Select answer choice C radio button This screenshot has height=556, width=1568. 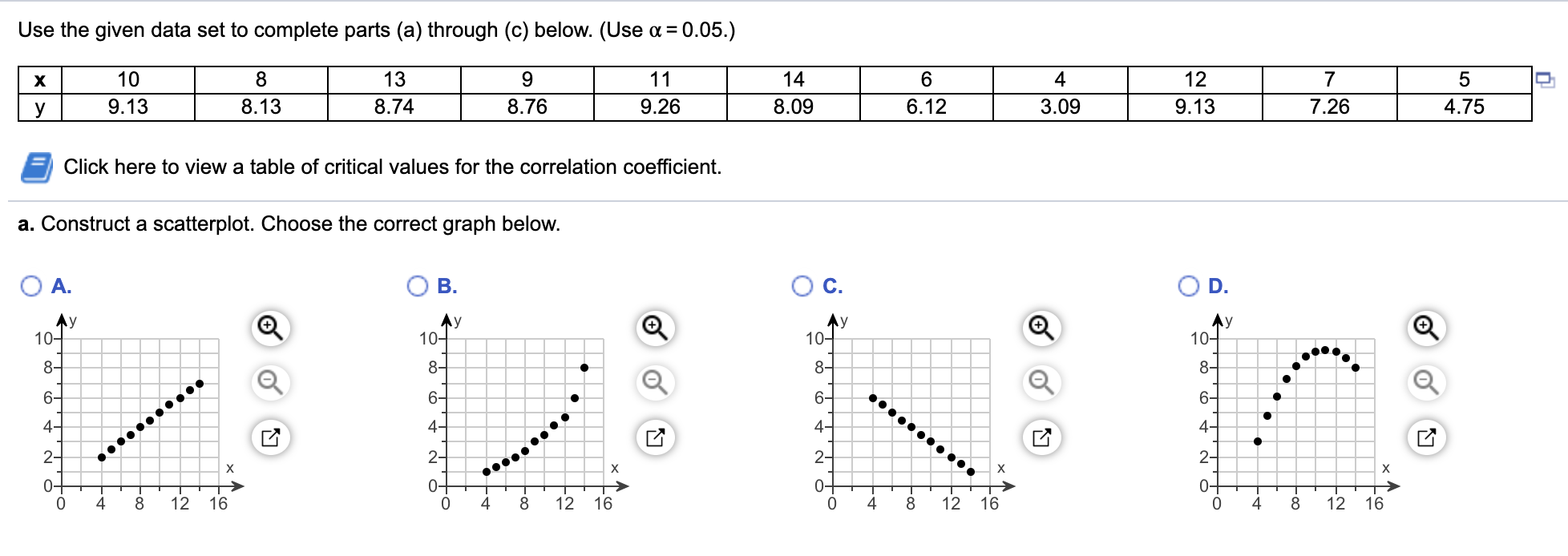coord(804,284)
